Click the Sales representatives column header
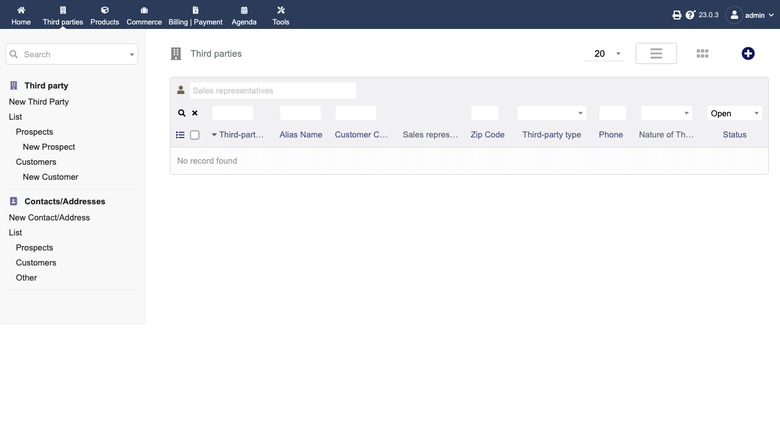 point(430,135)
